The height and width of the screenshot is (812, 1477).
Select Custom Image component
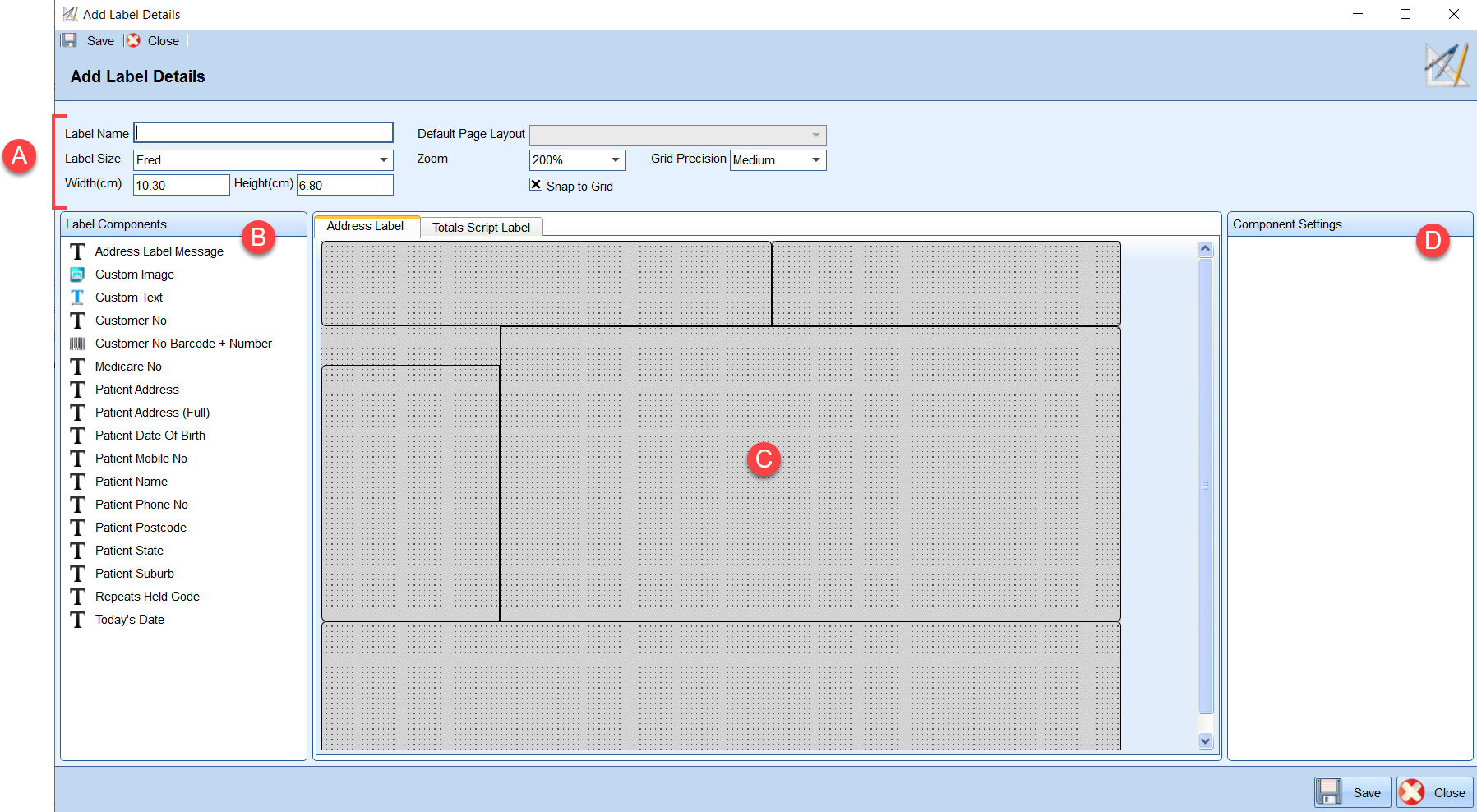(135, 275)
